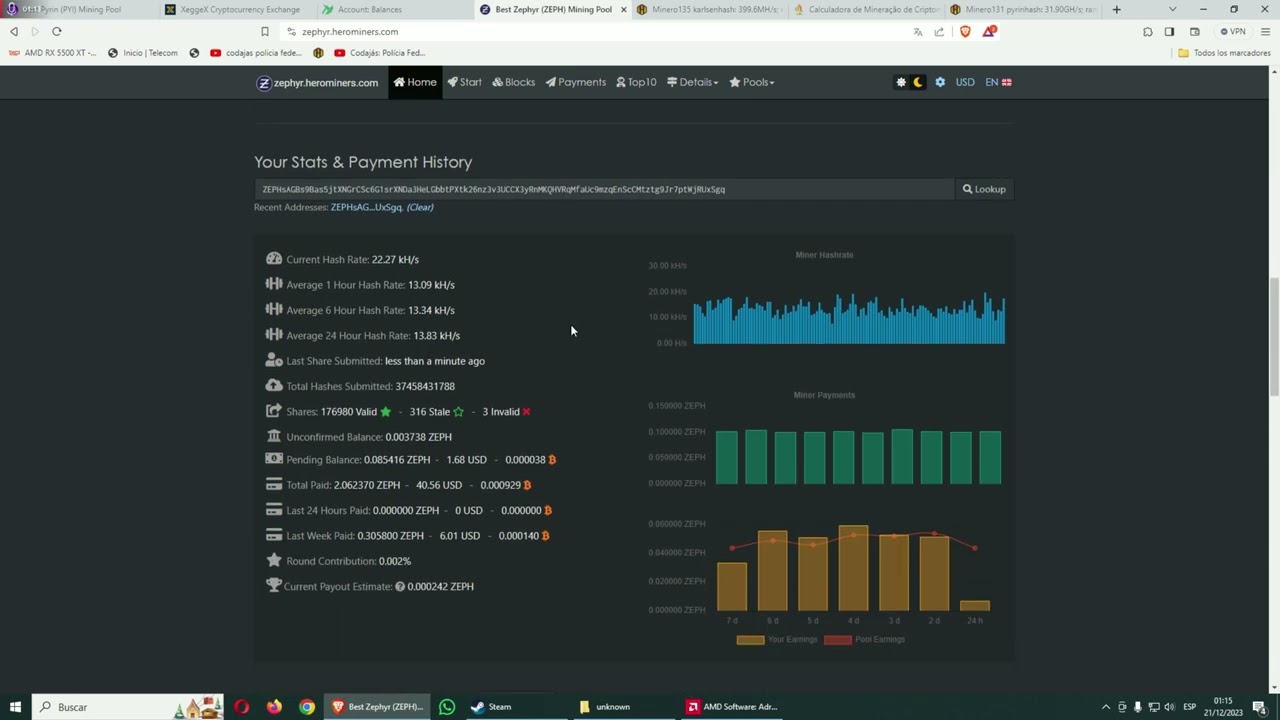Open the AMD RX 5500 XT bookmark
The width and height of the screenshot is (1280, 720).
pyautogui.click(x=53, y=53)
